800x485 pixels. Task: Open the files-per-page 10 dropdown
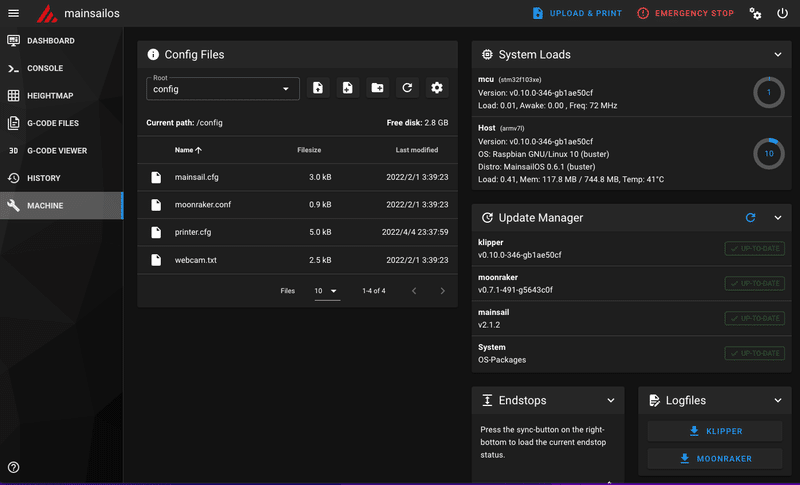pyautogui.click(x=327, y=291)
